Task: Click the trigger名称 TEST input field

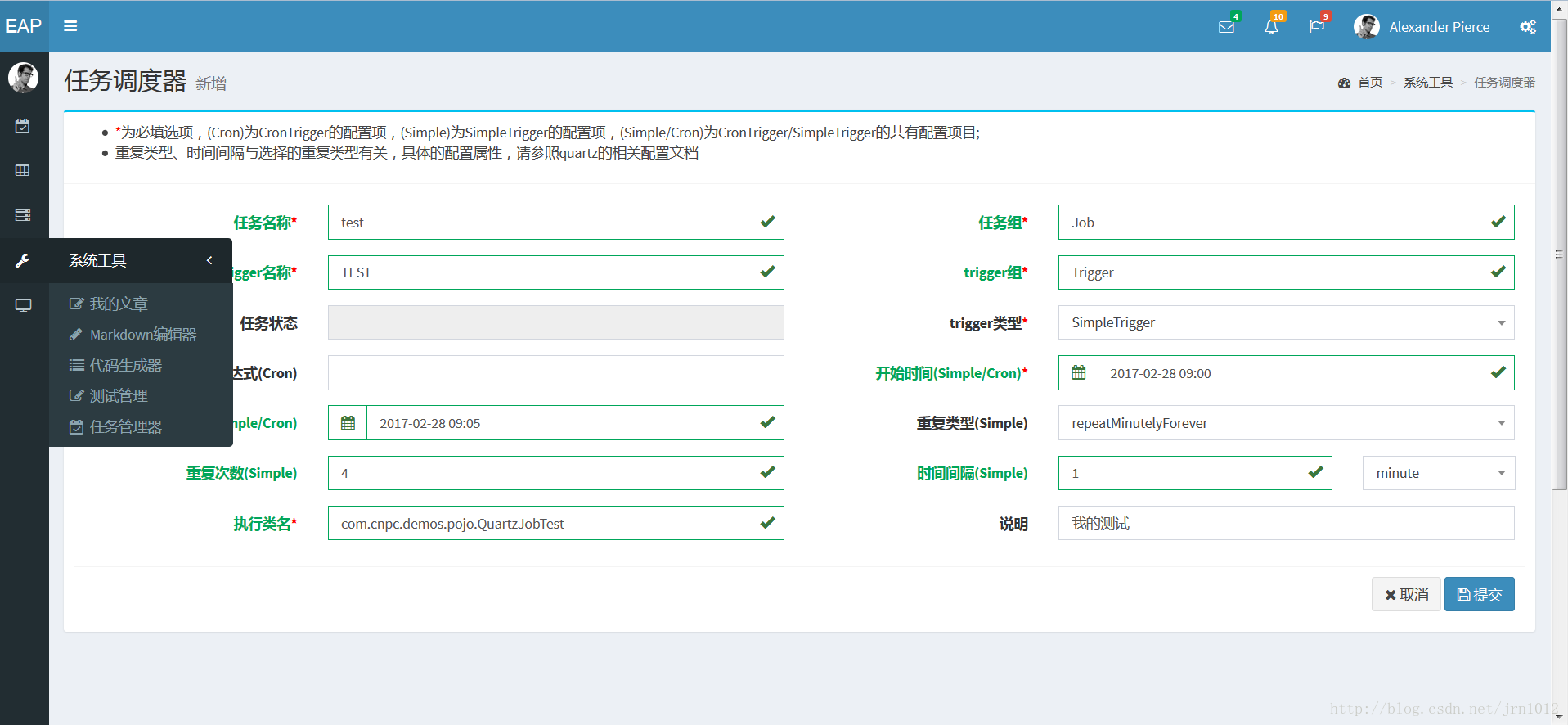Action: coord(555,272)
